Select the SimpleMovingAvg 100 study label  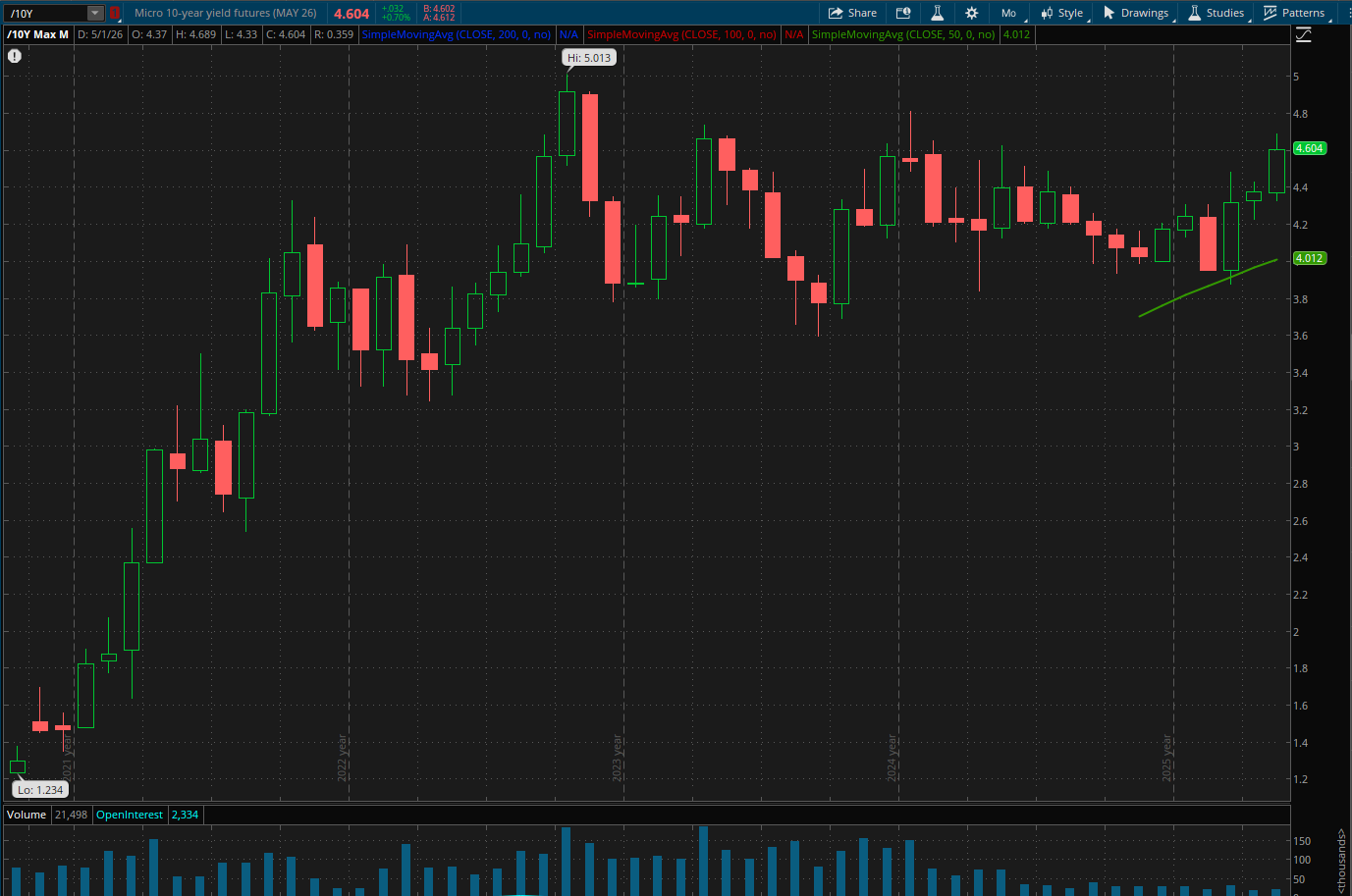(x=681, y=34)
